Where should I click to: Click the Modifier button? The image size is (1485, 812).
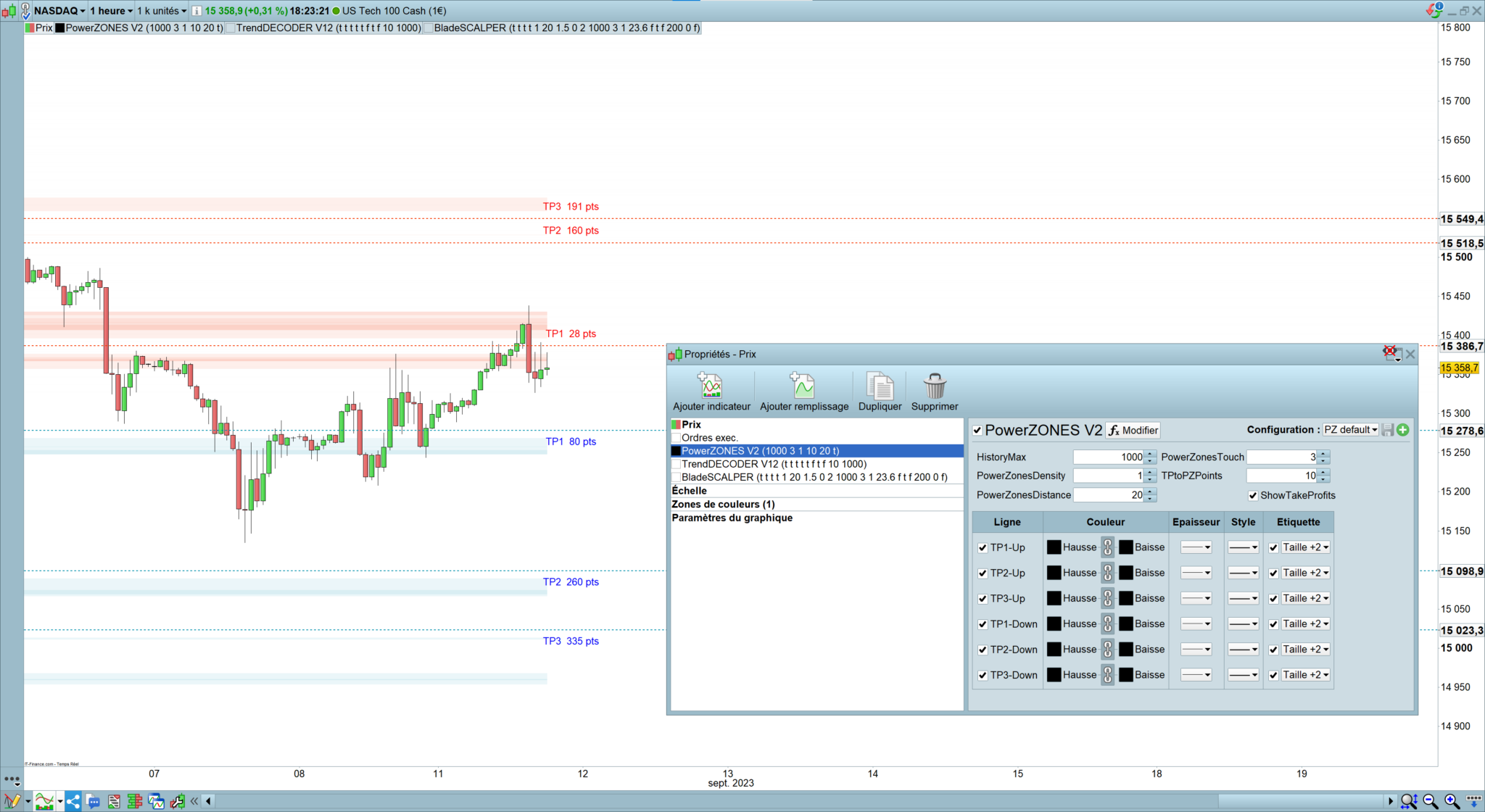(1133, 431)
